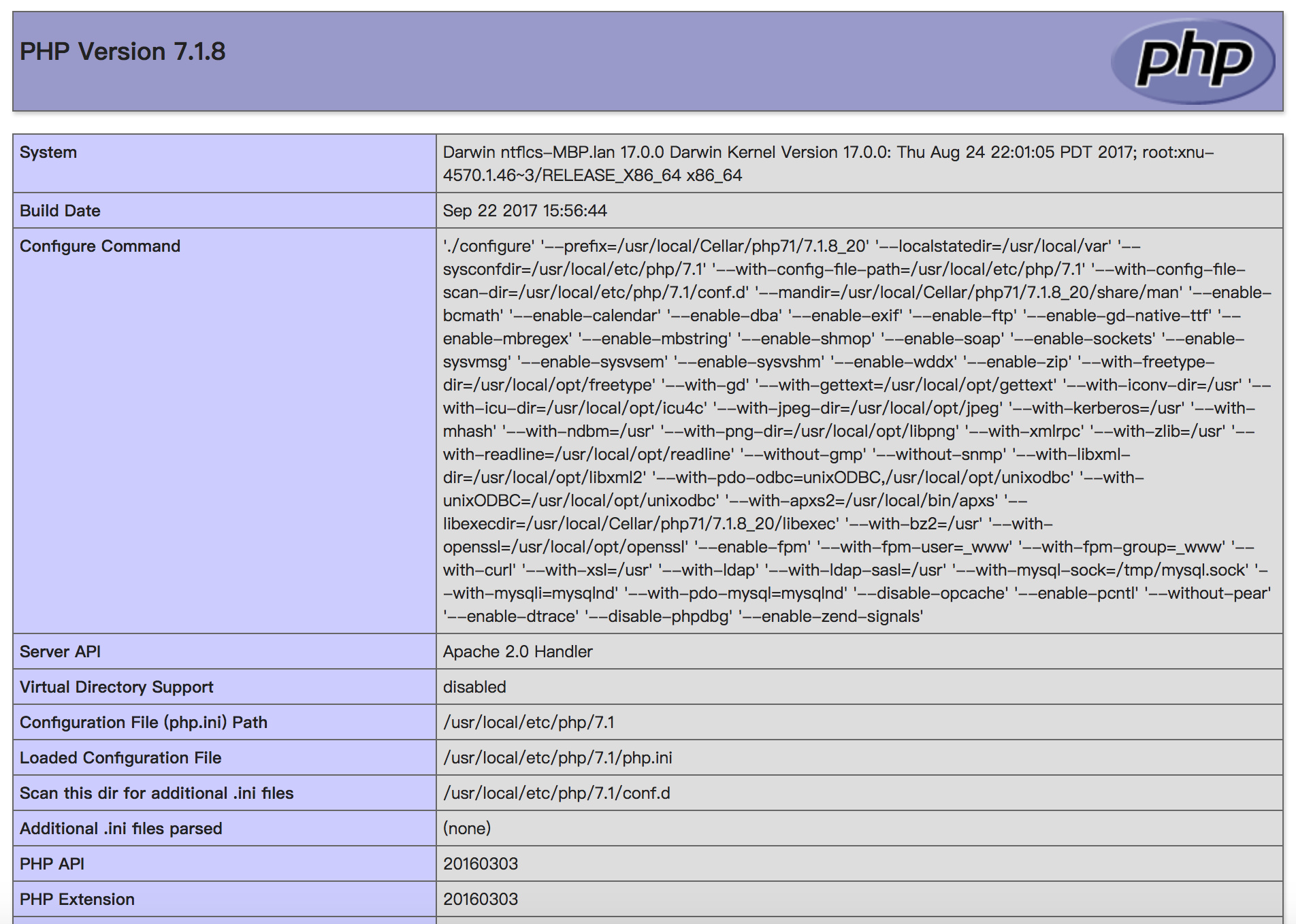This screenshot has width=1296, height=924.
Task: Click the 'Configure Command' label
Action: coord(100,246)
